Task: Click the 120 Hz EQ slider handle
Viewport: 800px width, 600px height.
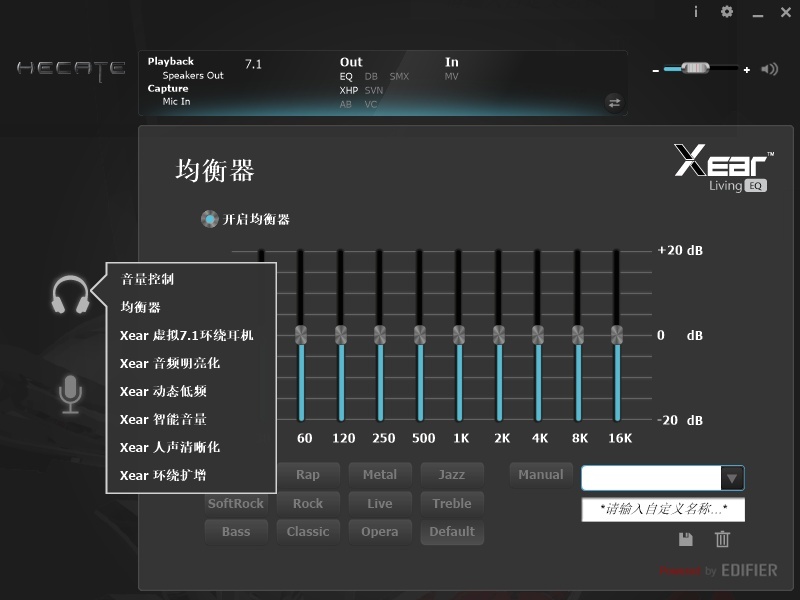Action: [341, 335]
